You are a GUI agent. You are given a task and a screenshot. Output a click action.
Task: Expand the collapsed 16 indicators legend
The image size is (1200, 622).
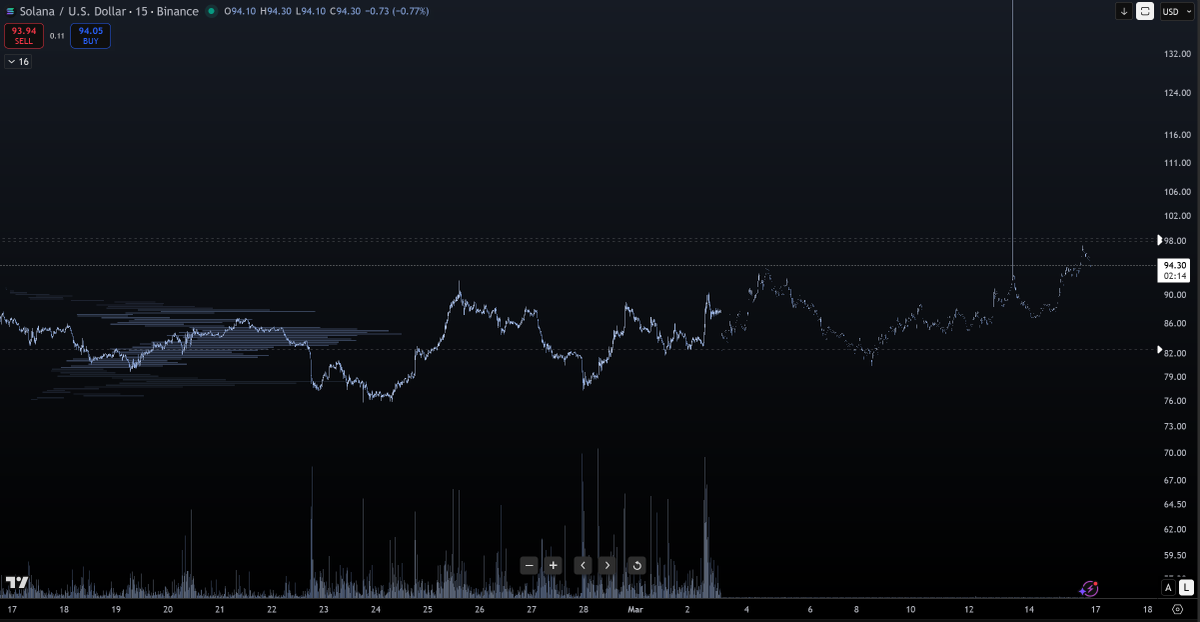[19, 62]
